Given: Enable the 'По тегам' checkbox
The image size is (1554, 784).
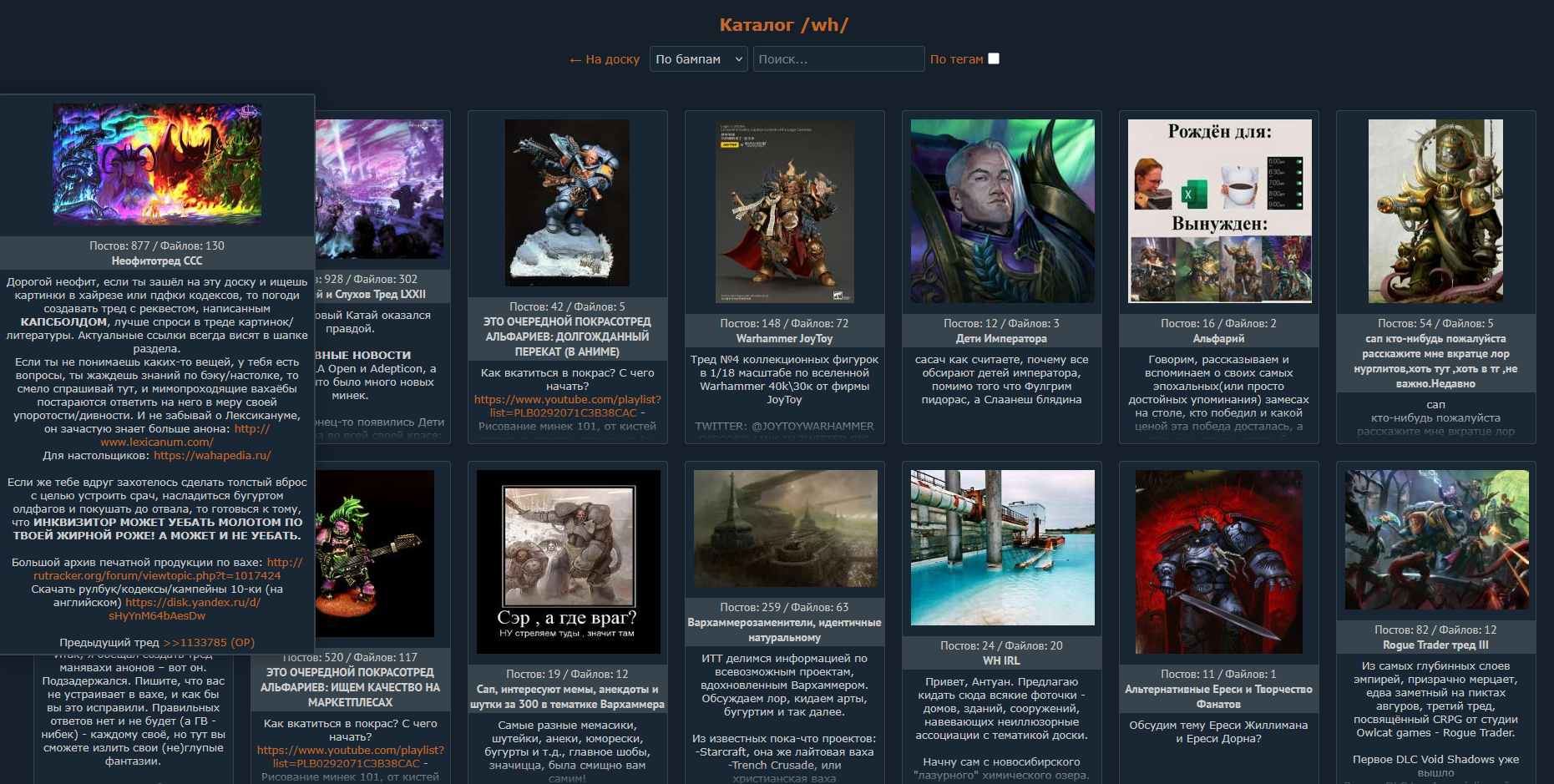Looking at the screenshot, I should tap(994, 58).
